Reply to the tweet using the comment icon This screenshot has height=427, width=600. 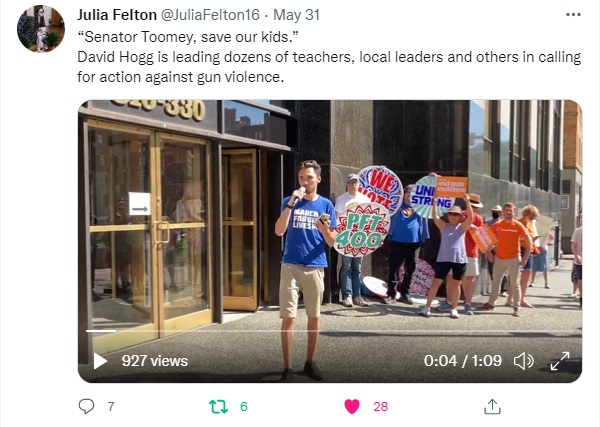click(x=86, y=406)
